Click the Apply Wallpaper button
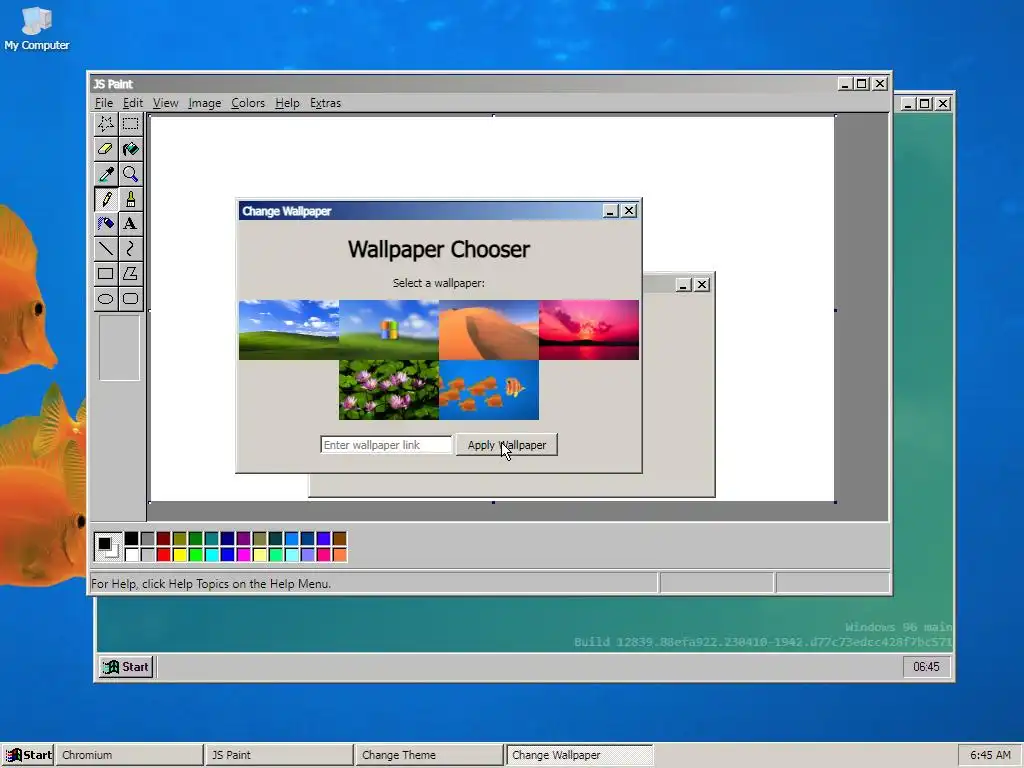This screenshot has height=768, width=1024. 507,445
